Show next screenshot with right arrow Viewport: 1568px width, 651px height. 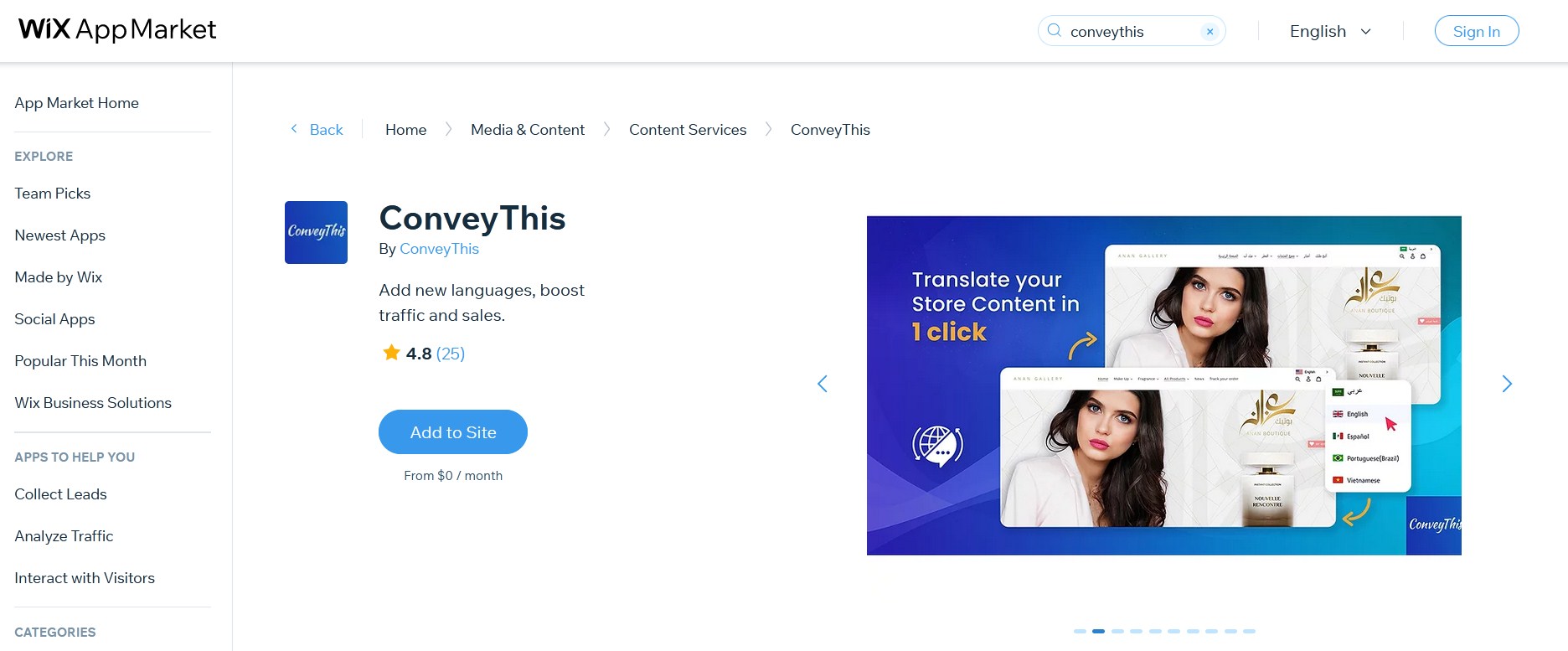(x=1507, y=384)
